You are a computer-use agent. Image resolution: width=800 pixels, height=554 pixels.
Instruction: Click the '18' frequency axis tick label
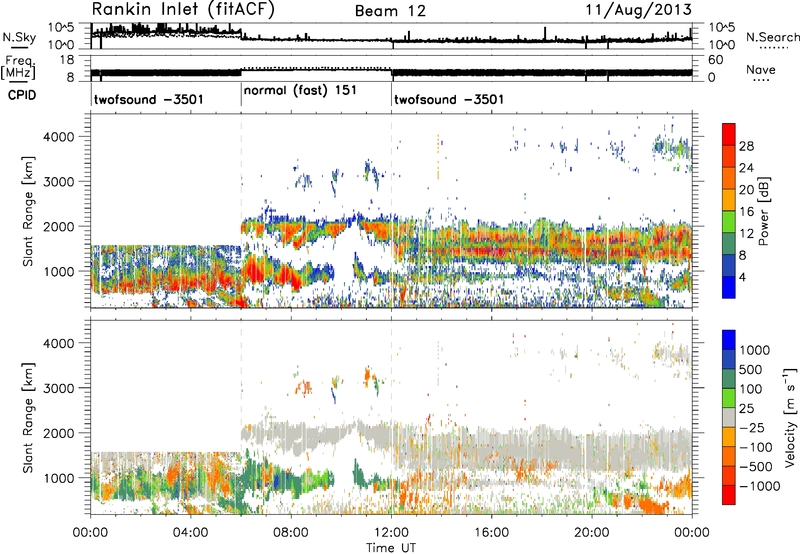(67, 60)
